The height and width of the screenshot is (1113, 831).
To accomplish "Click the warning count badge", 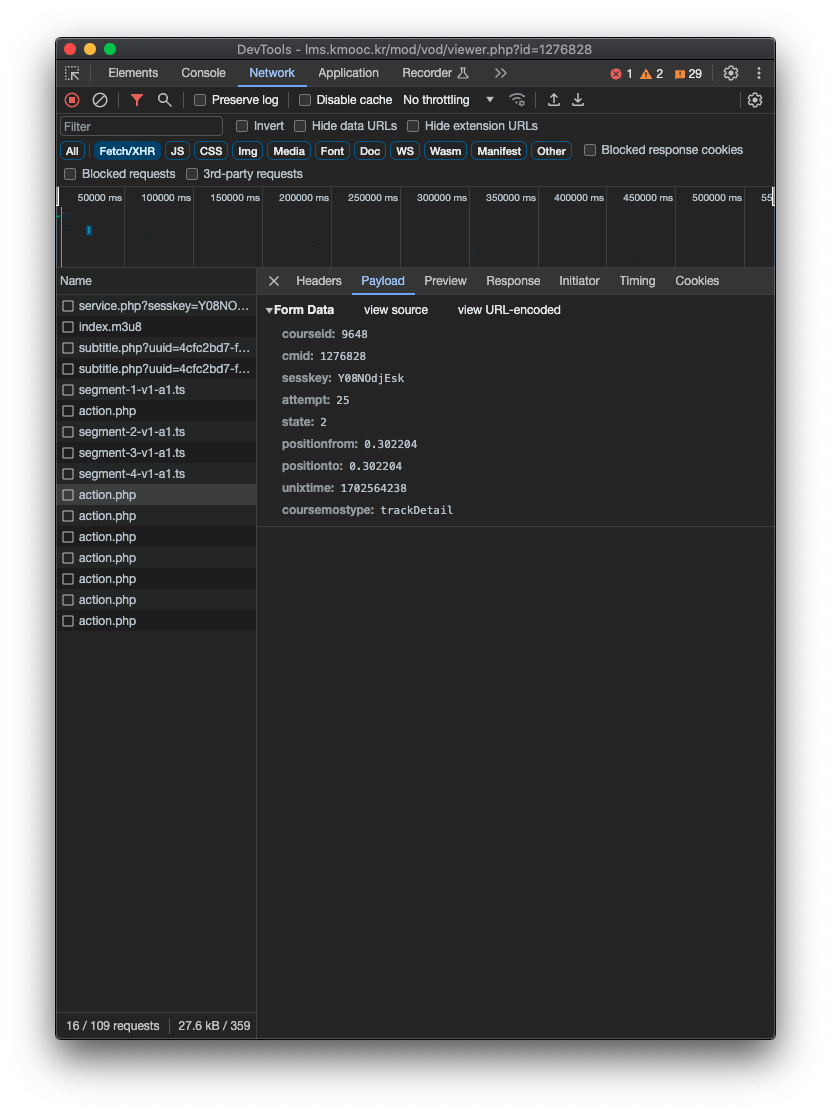I will point(651,74).
